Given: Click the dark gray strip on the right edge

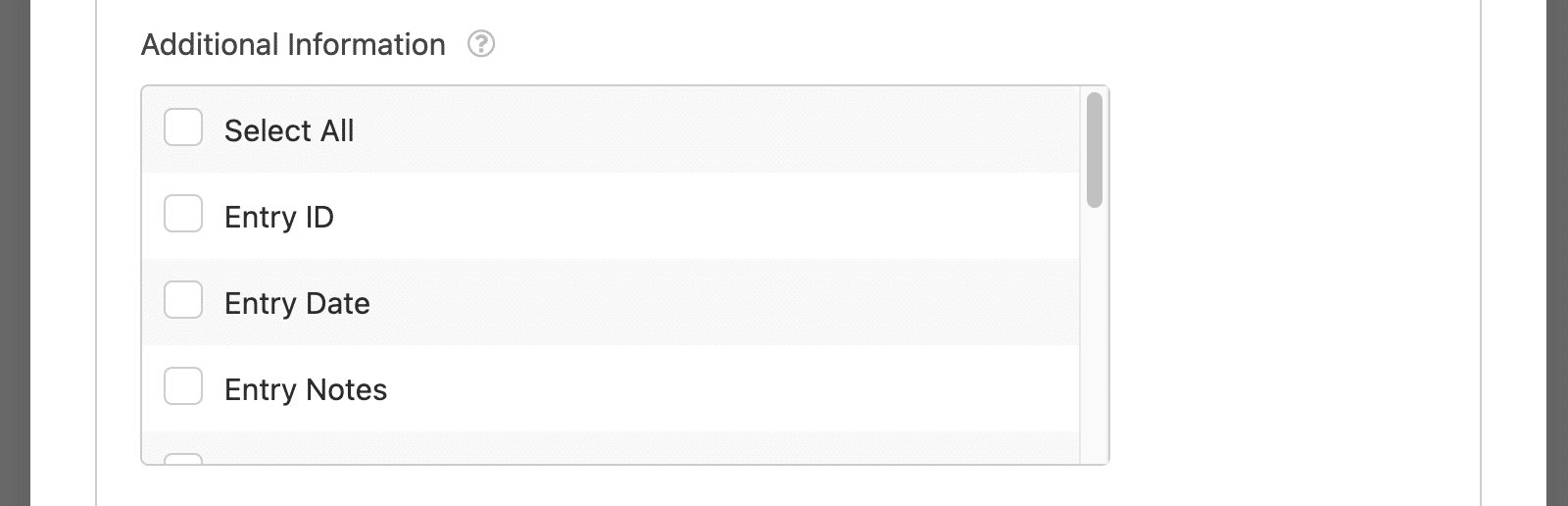Looking at the screenshot, I should coord(1557,253).
